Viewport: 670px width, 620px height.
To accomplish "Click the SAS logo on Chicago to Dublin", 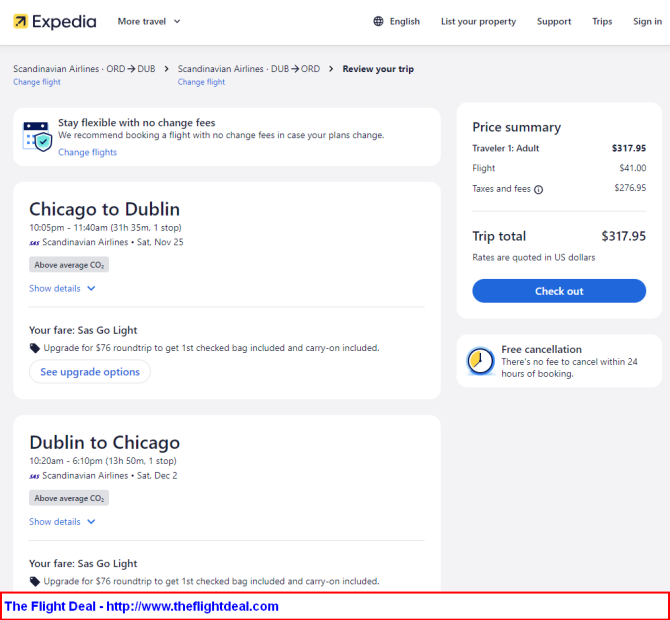I will coord(34,243).
